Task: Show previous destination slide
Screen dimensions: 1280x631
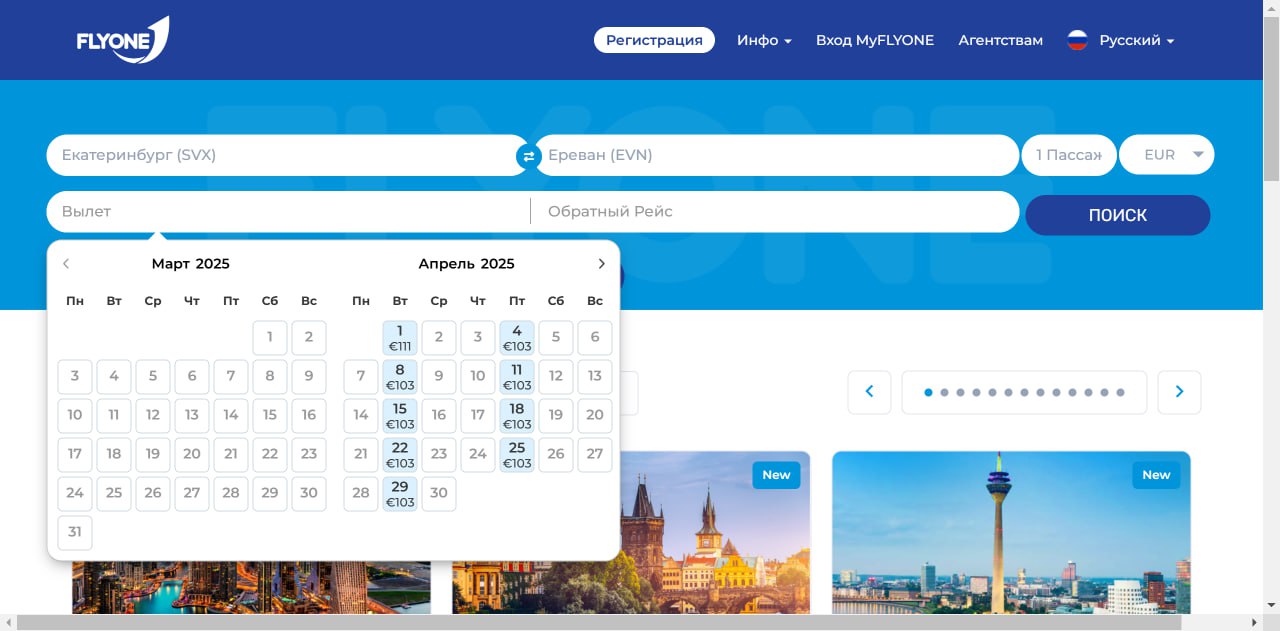Action: (869, 392)
